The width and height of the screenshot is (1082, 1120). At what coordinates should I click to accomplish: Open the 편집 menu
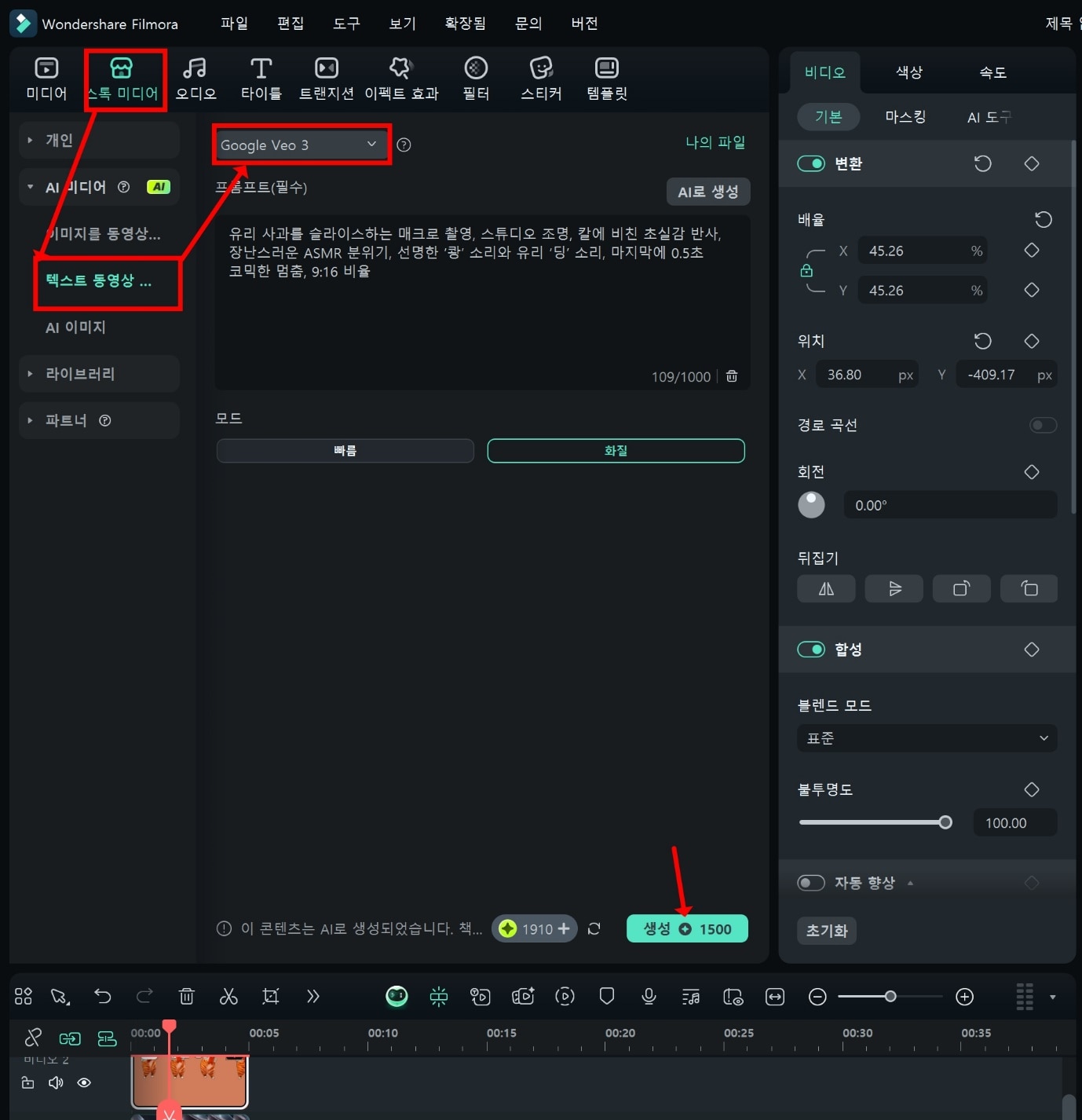click(291, 24)
